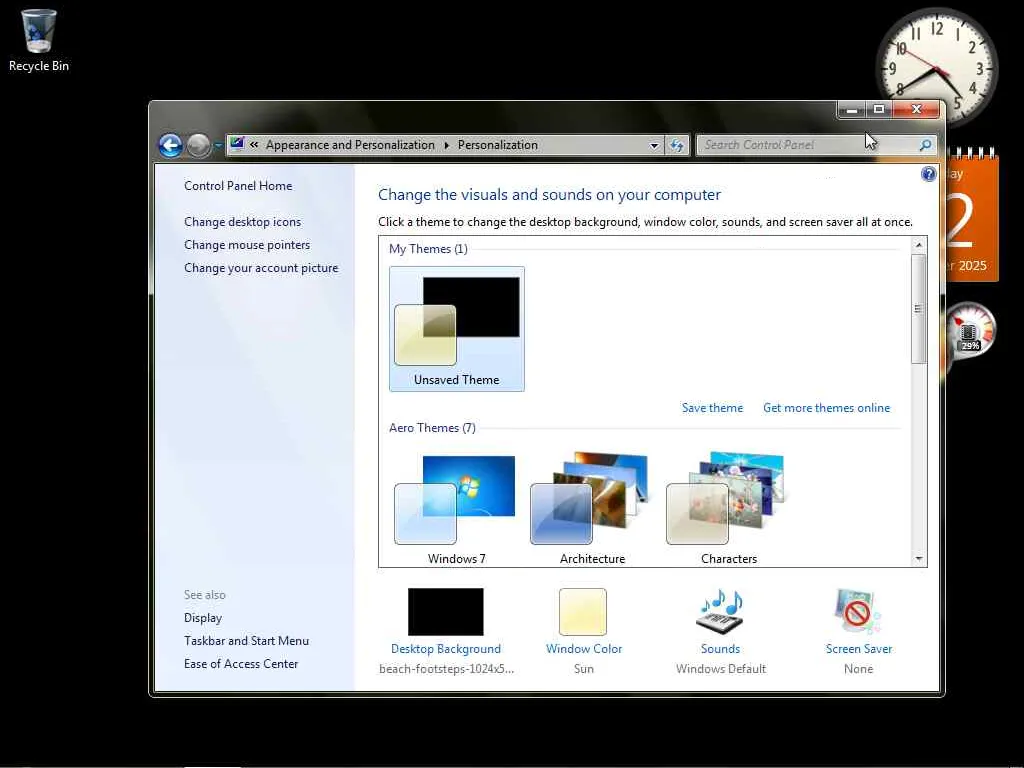Image resolution: width=1024 pixels, height=768 pixels.
Task: Click the CPU meter desktop gadget
Action: coord(971,332)
